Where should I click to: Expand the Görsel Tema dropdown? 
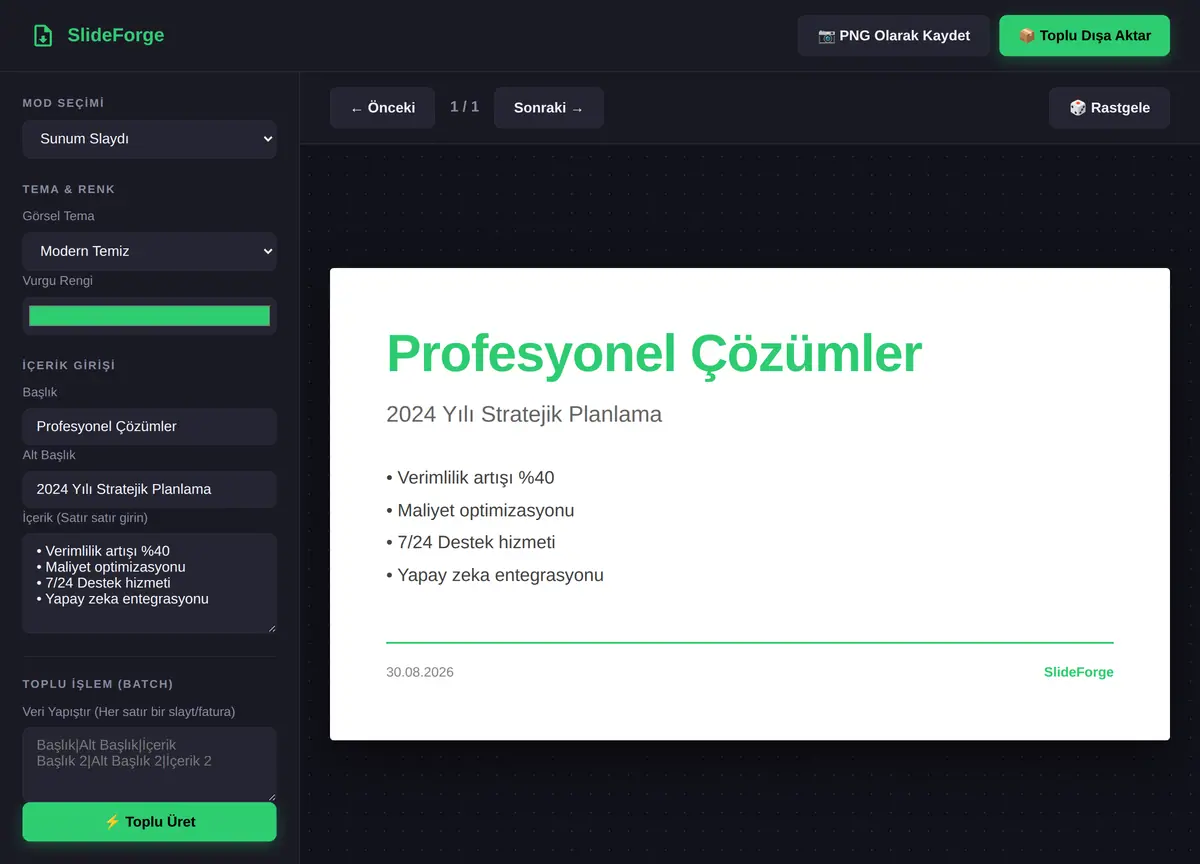pyautogui.click(x=149, y=251)
